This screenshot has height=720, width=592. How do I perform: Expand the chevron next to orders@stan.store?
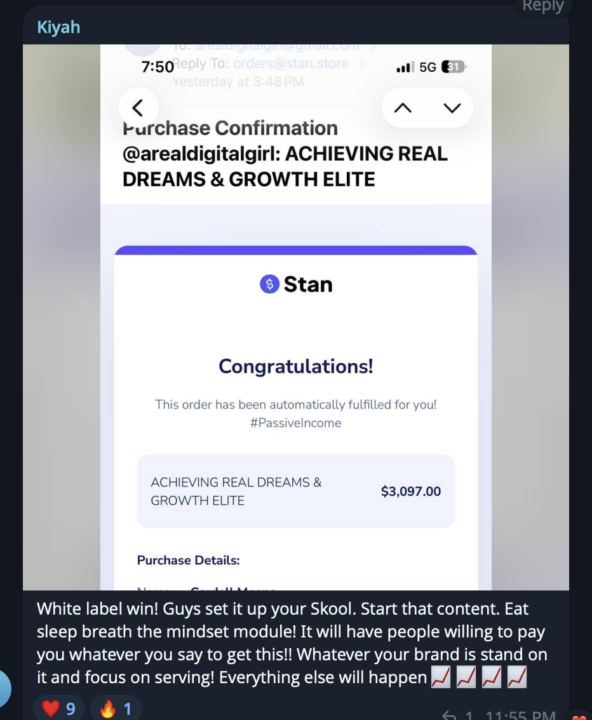(x=362, y=64)
